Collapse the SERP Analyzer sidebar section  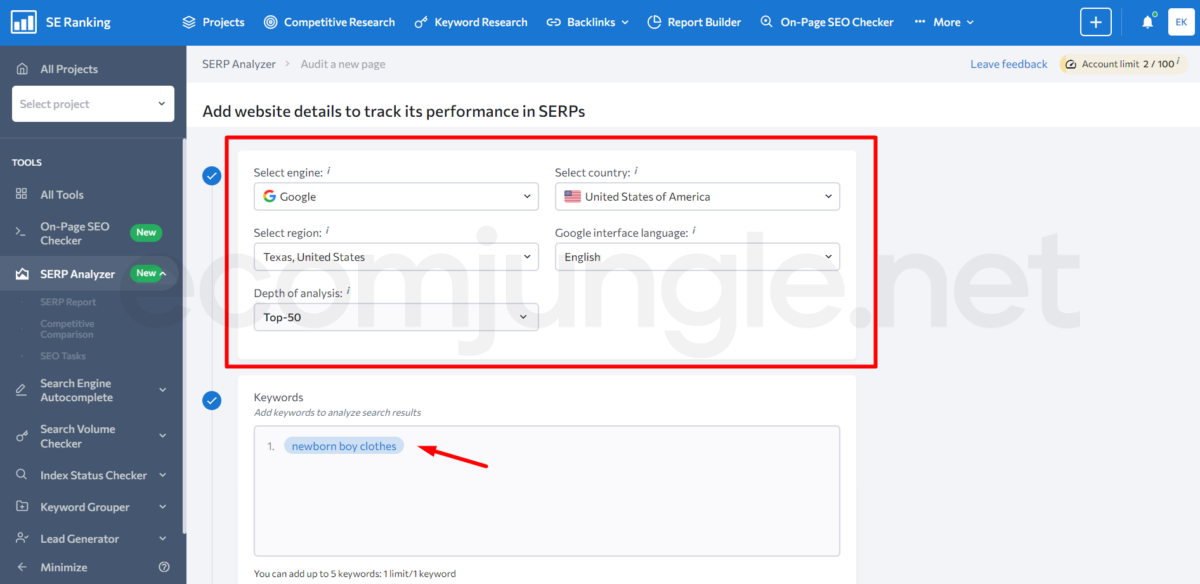tap(162, 274)
